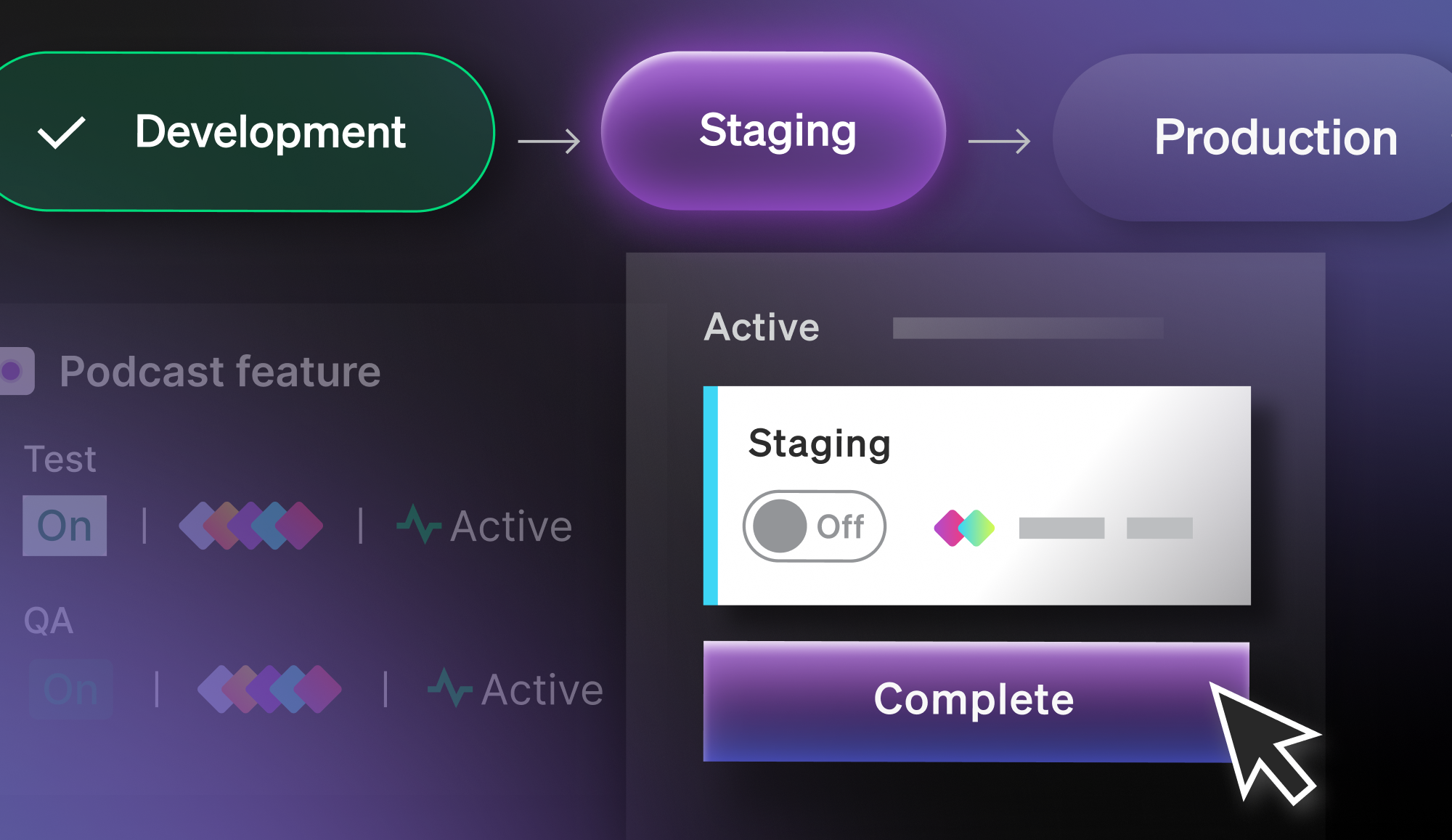Click the QA row activity pulse icon
Viewport: 1452px width, 840px height.
[x=449, y=688]
